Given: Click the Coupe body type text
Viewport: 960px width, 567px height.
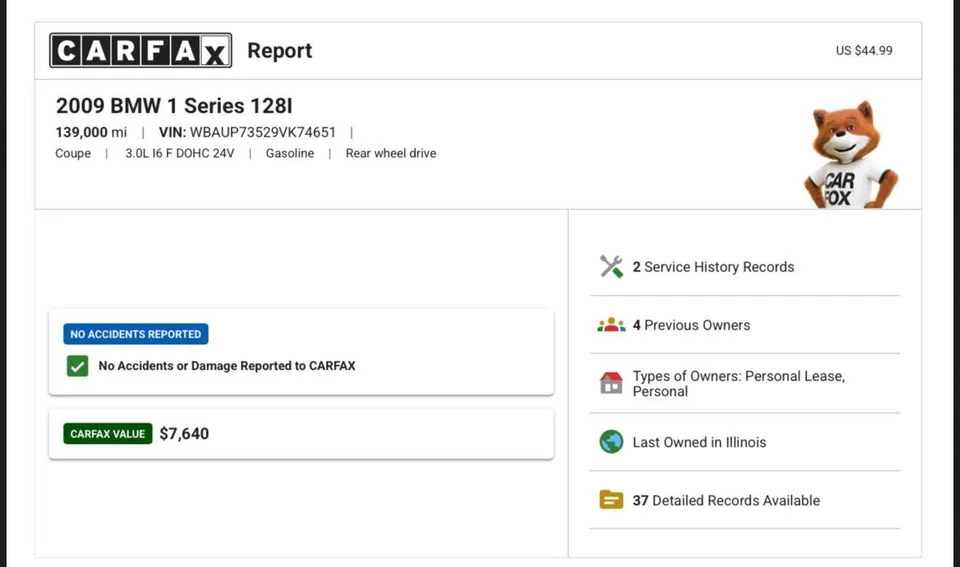Looking at the screenshot, I should click(x=73, y=154).
